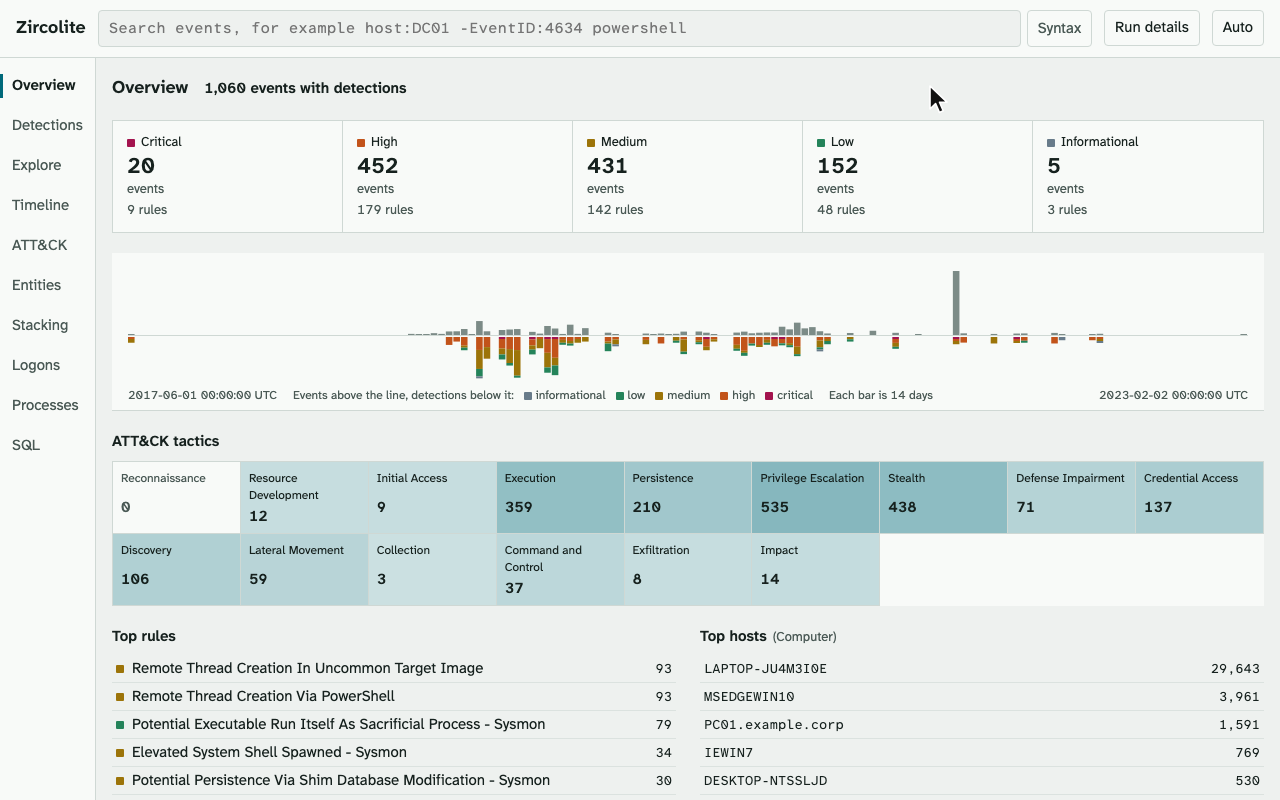Select the Exfiltration tactic tile

click(x=688, y=569)
